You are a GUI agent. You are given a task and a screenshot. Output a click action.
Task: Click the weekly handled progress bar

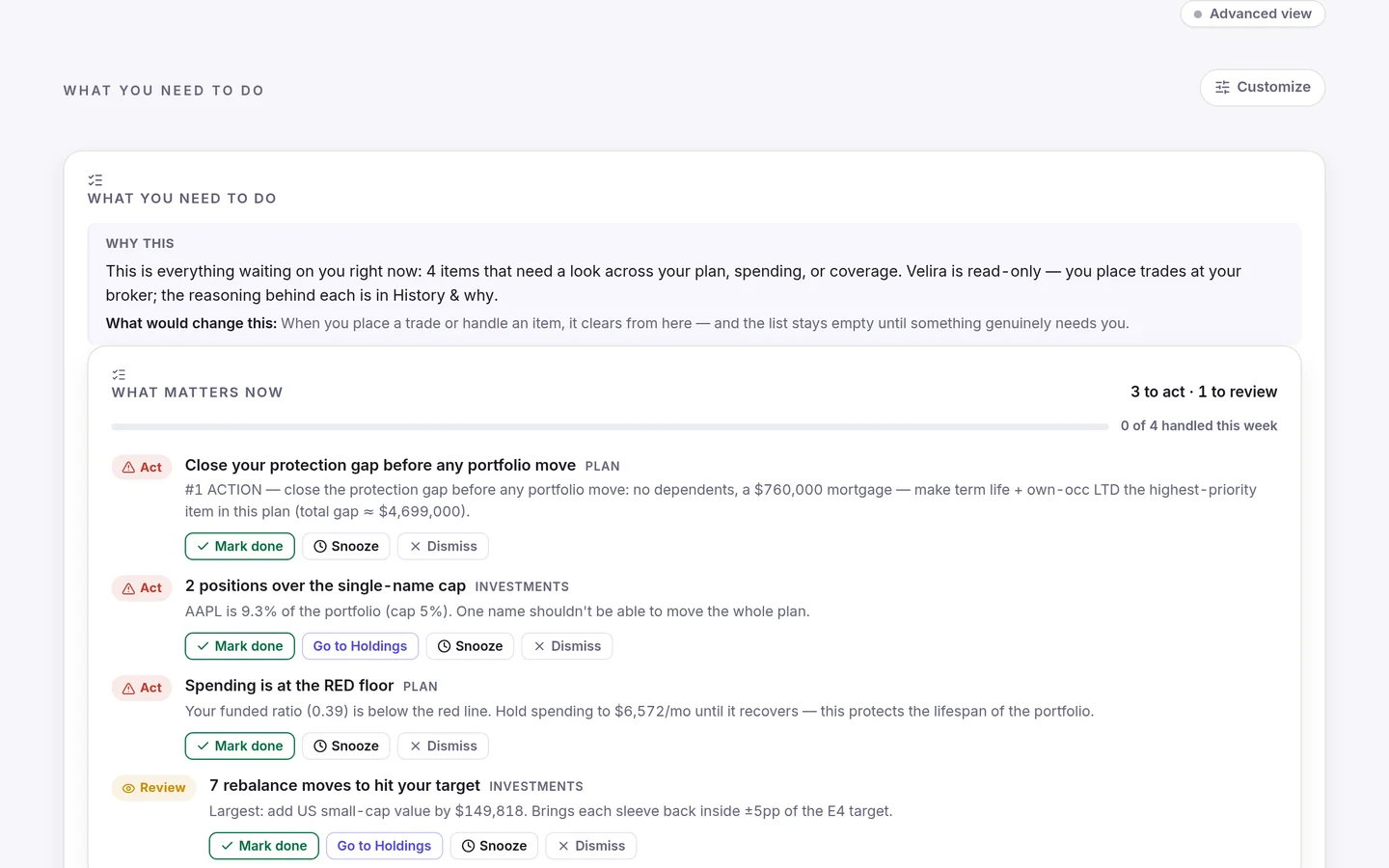[610, 426]
